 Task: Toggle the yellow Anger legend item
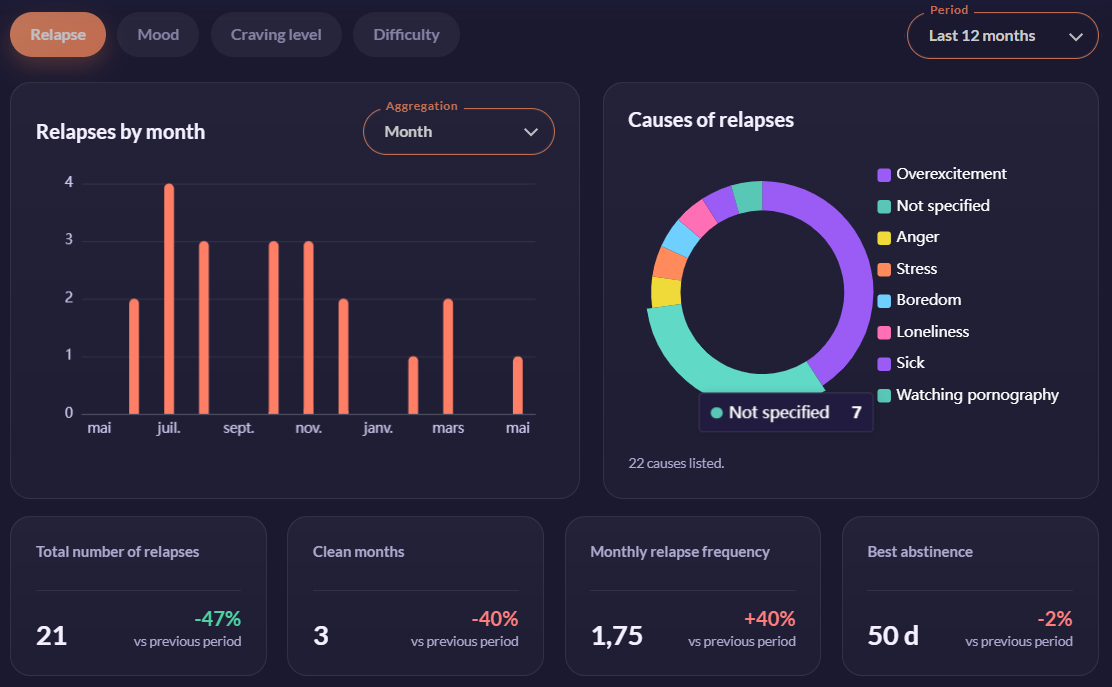(x=908, y=238)
